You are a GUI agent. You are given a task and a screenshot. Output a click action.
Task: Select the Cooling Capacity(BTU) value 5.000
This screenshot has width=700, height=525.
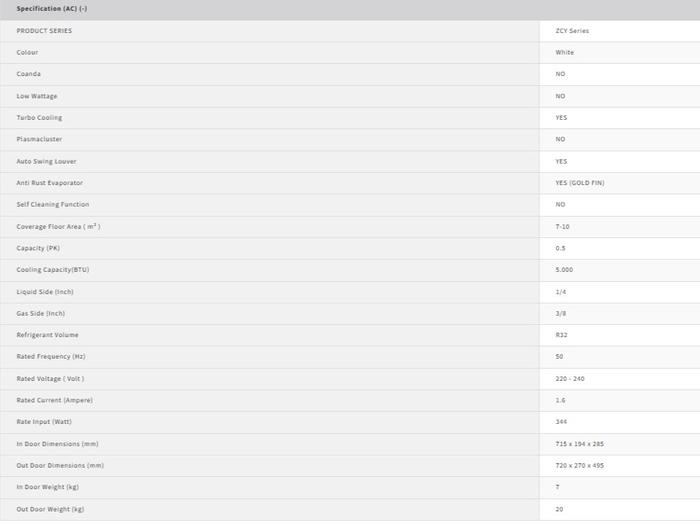click(x=564, y=270)
